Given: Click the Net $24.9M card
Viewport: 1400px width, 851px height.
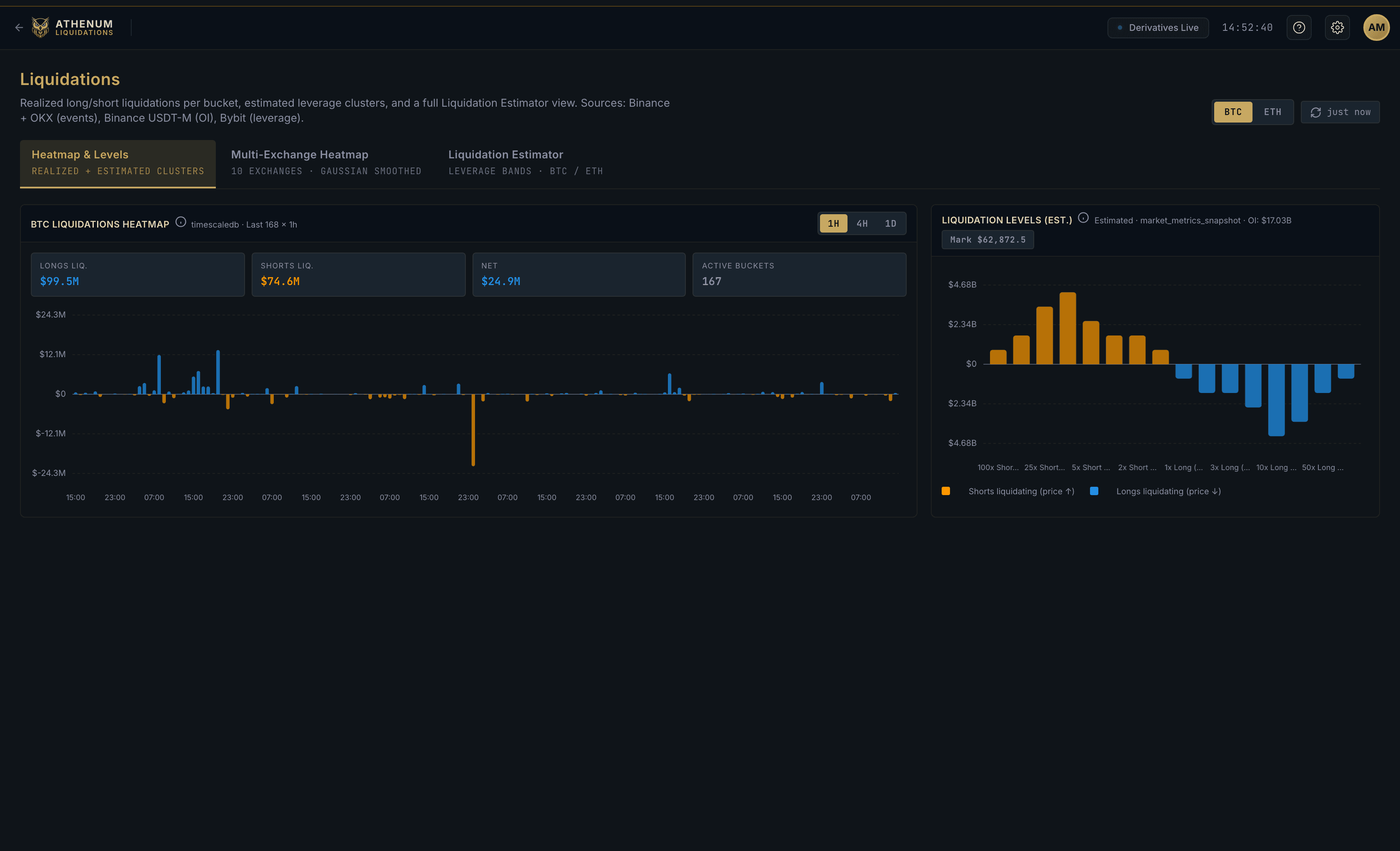Looking at the screenshot, I should [x=579, y=275].
